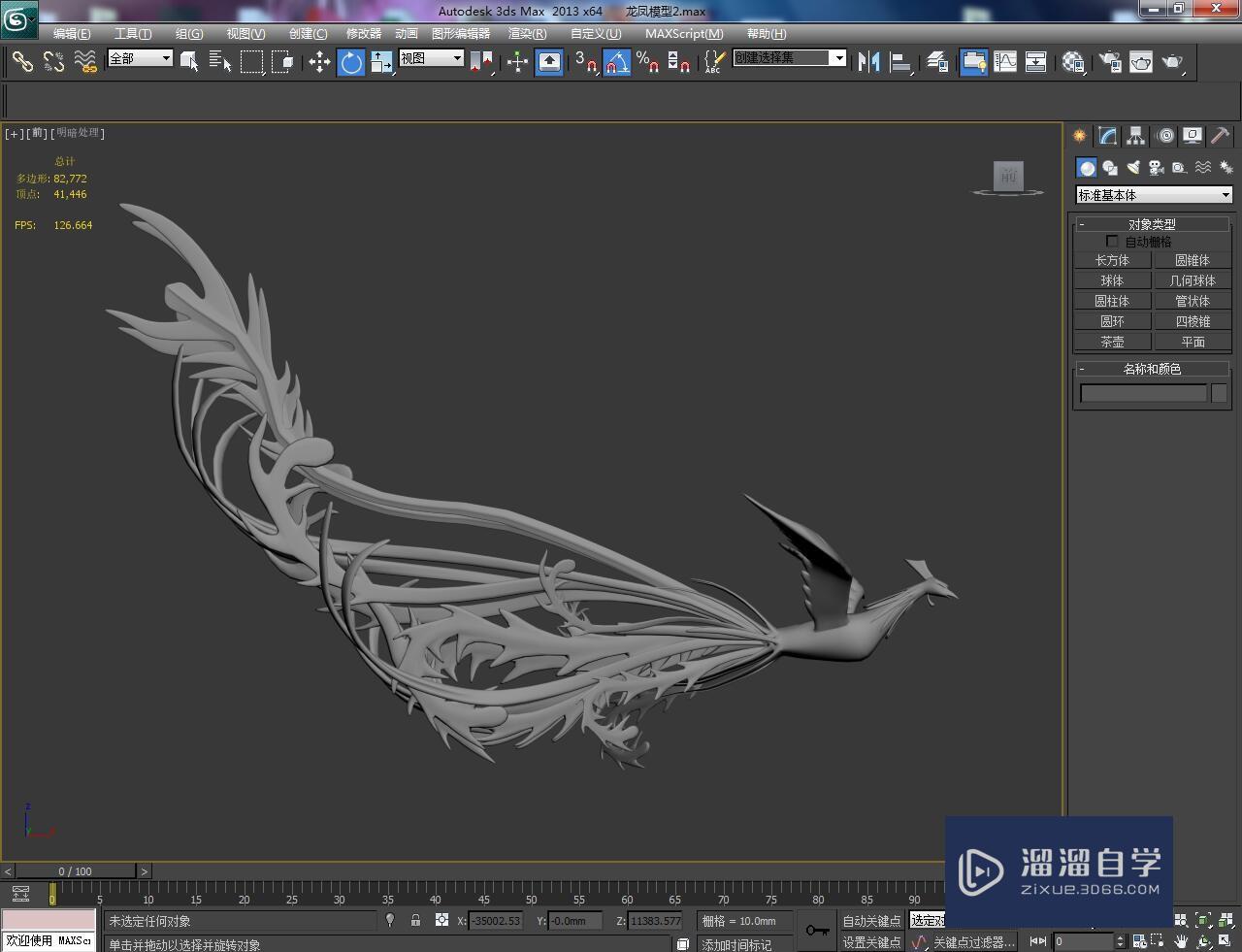This screenshot has height=952, width=1242.
Task: Toggle the selection lock padlock icon
Action: (x=416, y=920)
